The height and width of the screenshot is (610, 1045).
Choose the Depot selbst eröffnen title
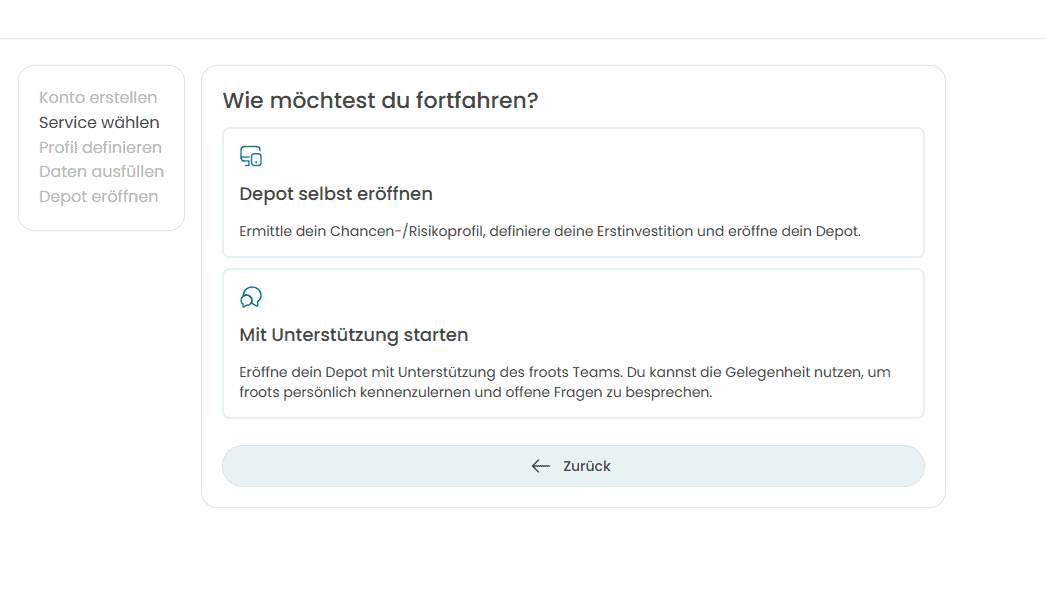[336, 194]
